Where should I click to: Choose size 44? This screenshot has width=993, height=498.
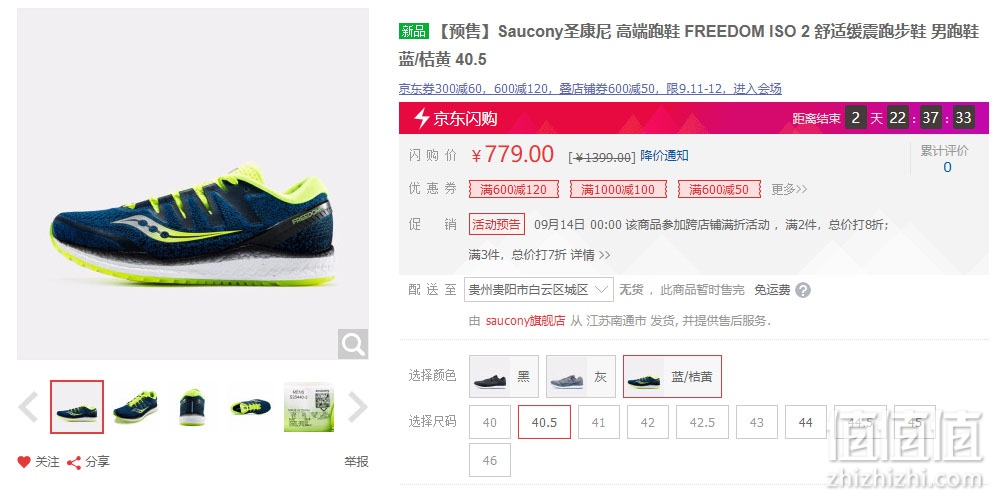click(806, 422)
